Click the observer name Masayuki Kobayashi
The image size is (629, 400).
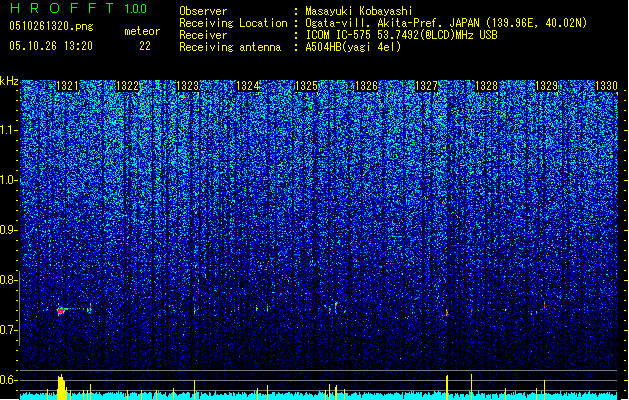pyautogui.click(x=358, y=11)
